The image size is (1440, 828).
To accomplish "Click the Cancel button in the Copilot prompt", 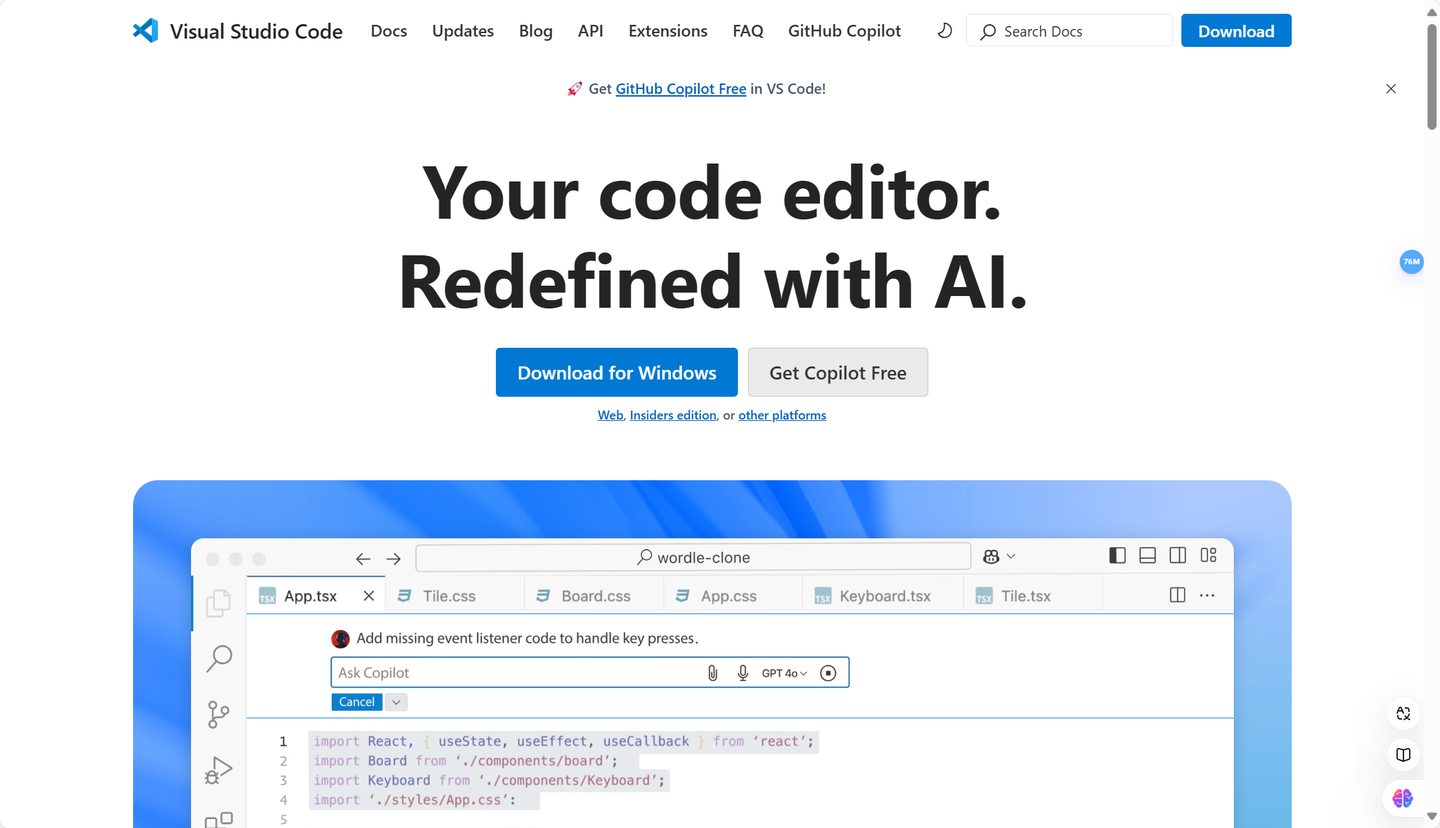I will coord(357,702).
